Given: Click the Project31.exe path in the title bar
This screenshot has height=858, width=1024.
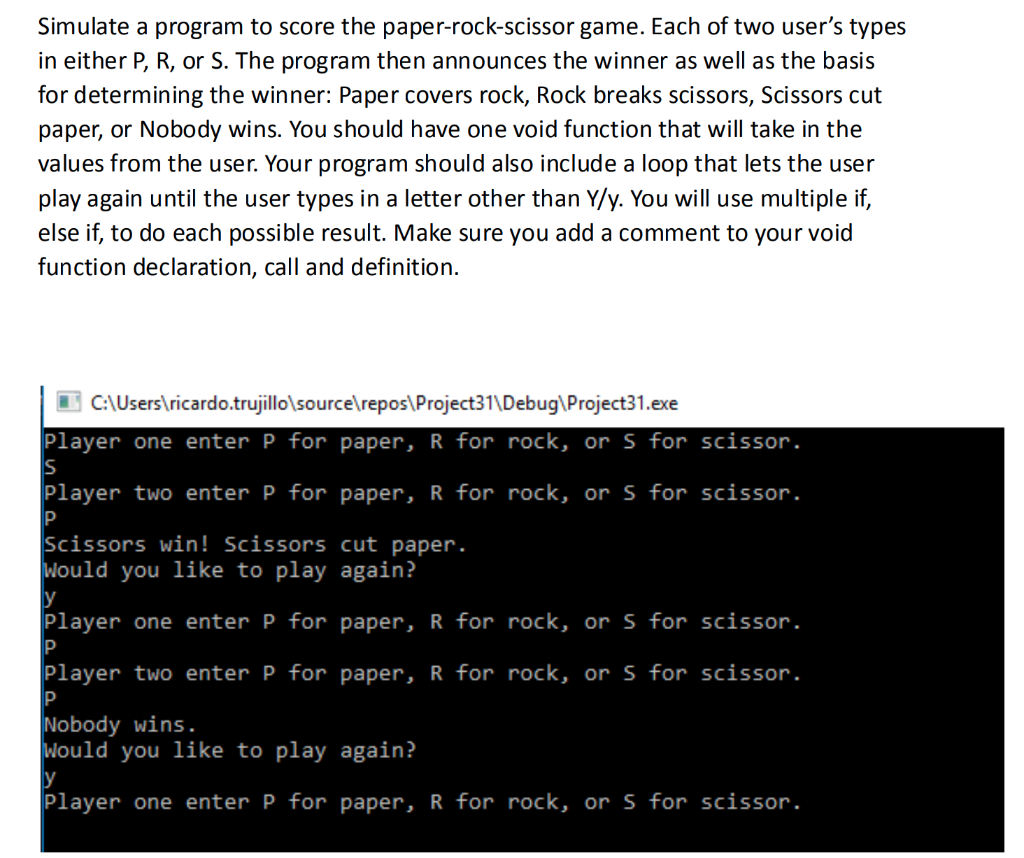Looking at the screenshot, I should pos(384,403).
